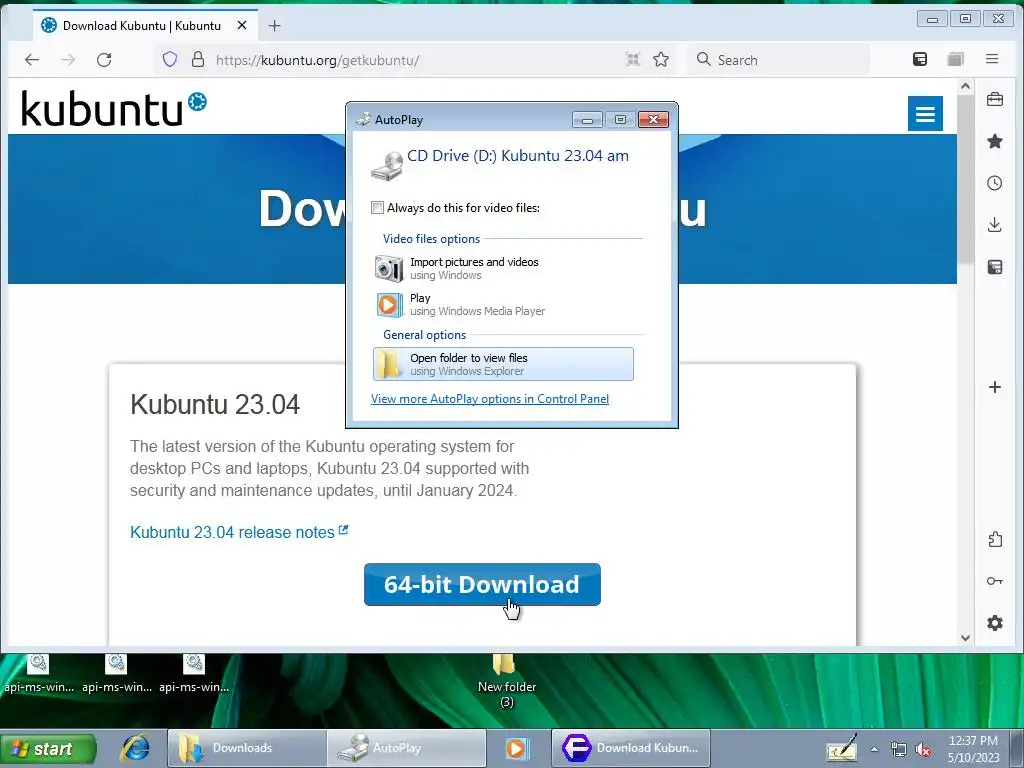Open the browser main menu
The width and height of the screenshot is (1024, 768).
pos(992,59)
